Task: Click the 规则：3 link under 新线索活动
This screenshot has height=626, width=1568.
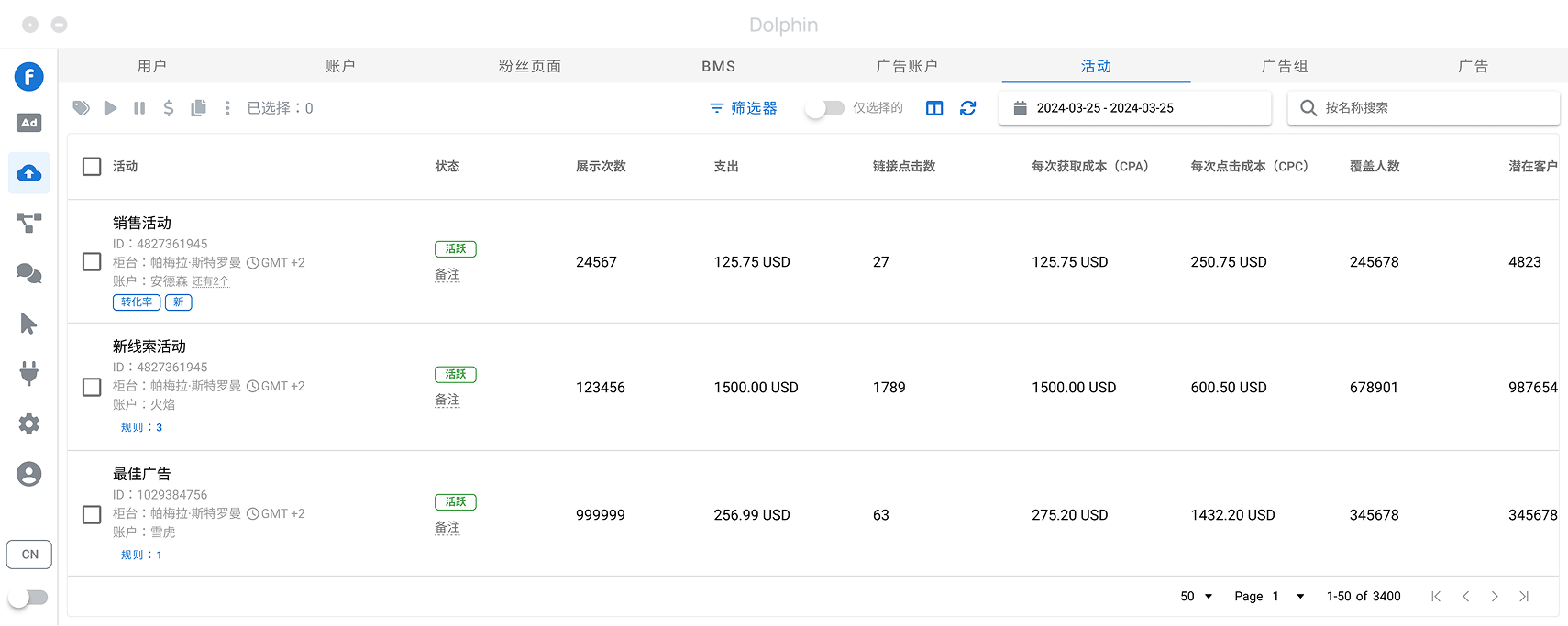Action: (x=141, y=427)
